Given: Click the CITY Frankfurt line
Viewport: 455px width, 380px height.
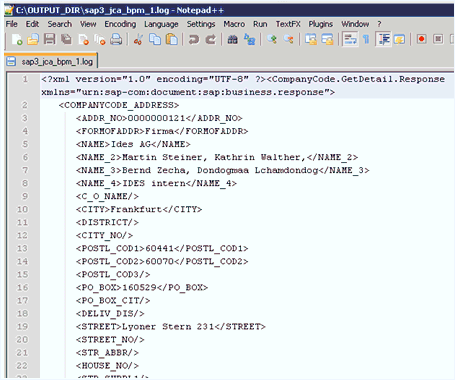Looking at the screenshot, I should coord(139,209).
